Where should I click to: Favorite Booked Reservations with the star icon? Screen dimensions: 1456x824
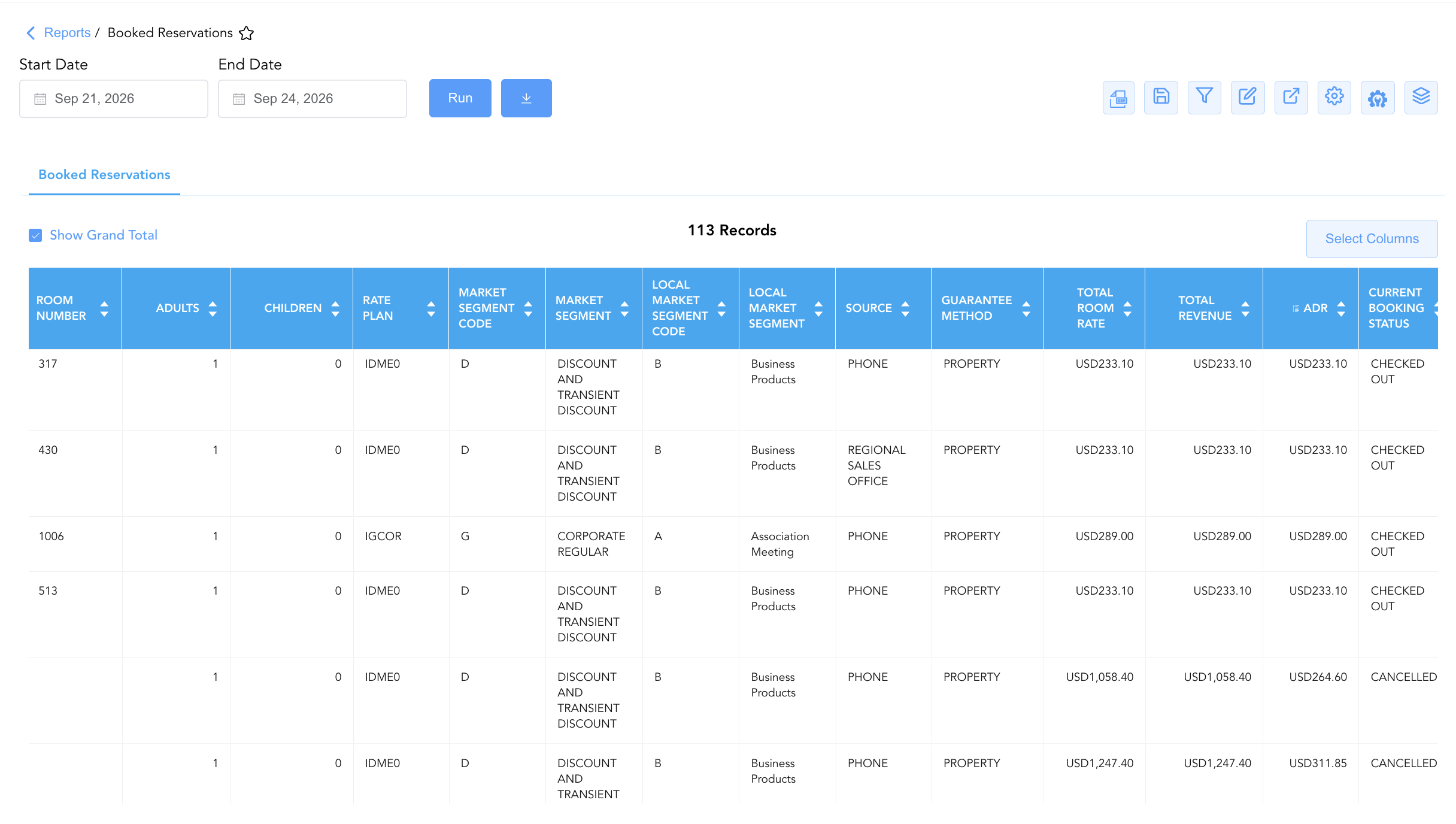(x=246, y=33)
